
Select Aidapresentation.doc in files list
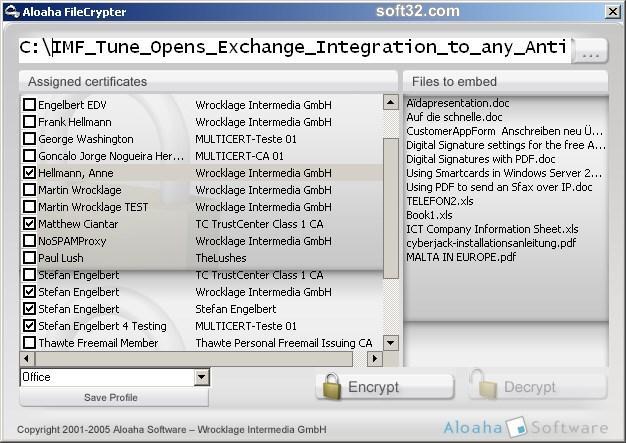tap(458, 103)
